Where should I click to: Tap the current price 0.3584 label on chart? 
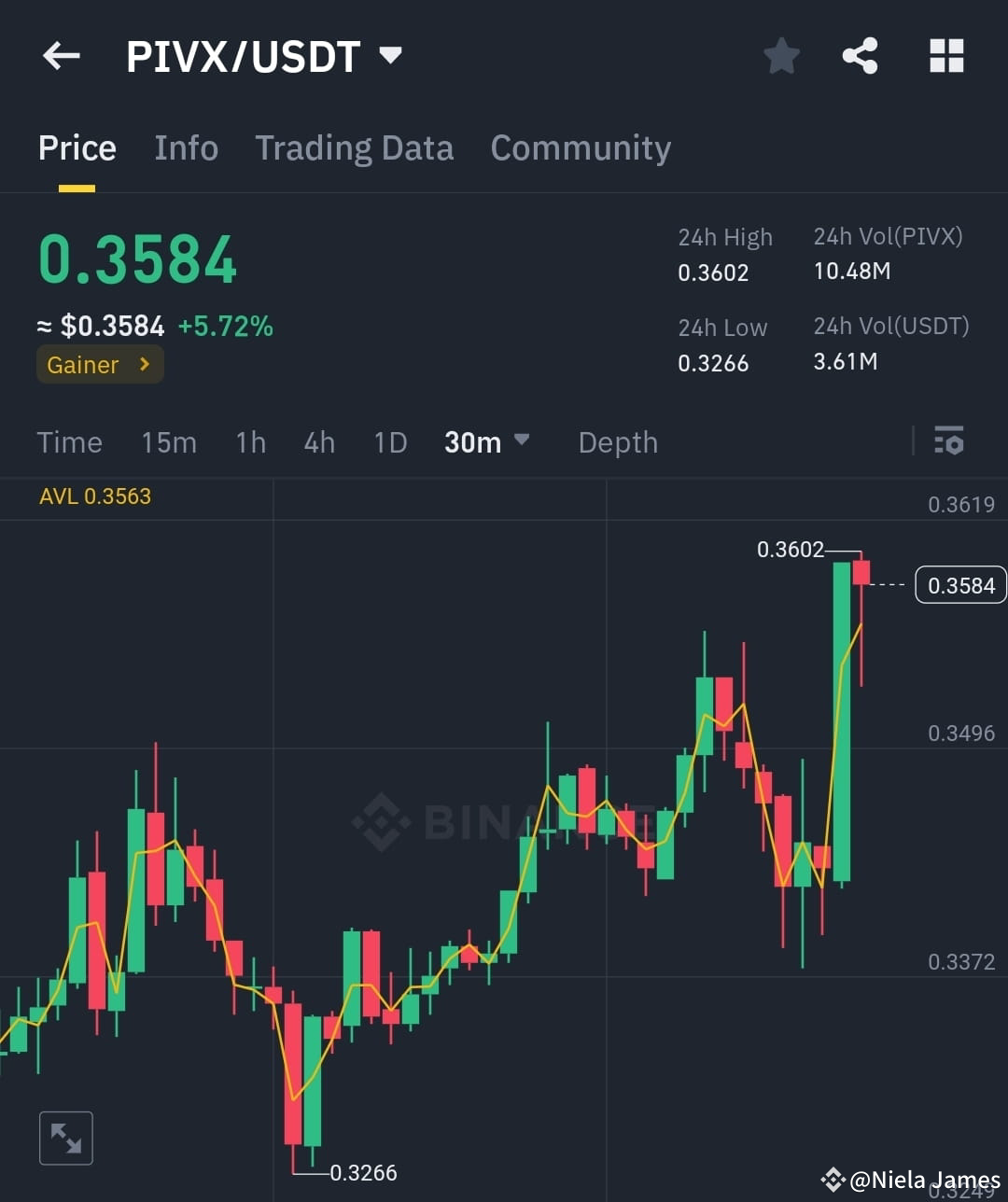960,584
